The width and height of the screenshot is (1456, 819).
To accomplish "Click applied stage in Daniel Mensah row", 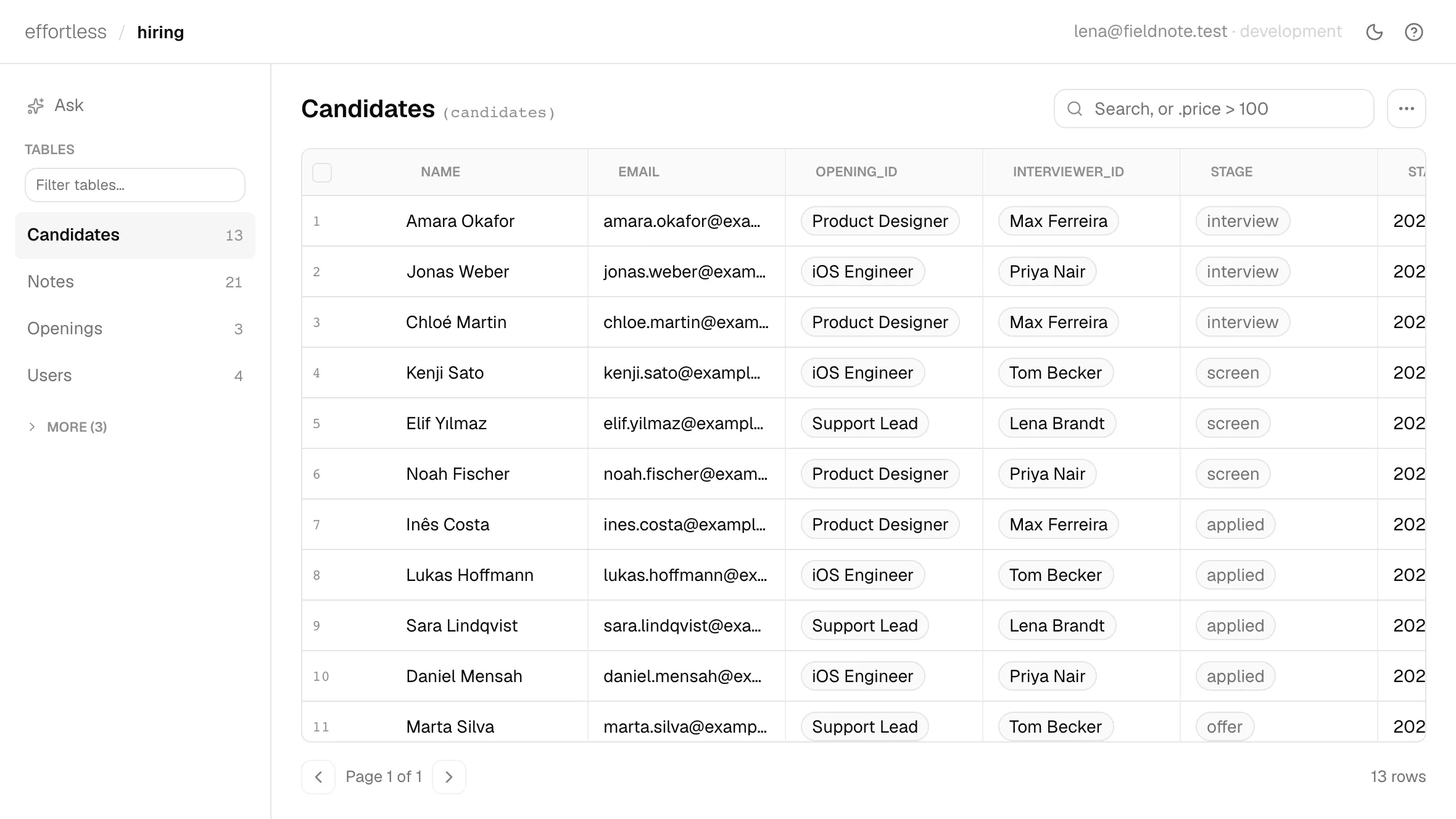I will tap(1236, 677).
